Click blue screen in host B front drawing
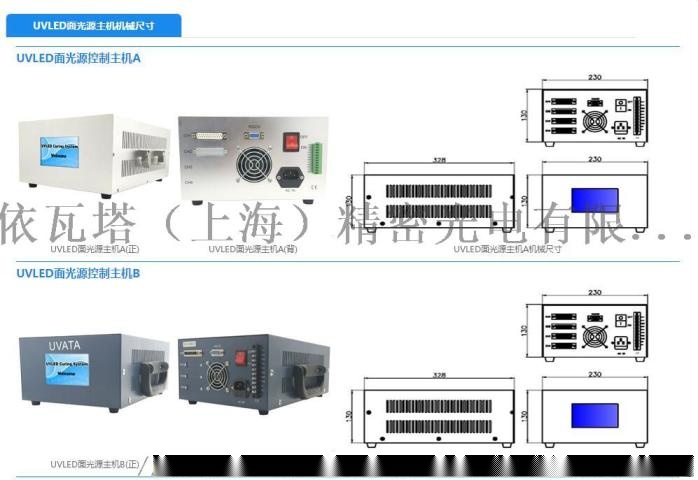Image resolution: width=698 pixels, height=480 pixels. 595,415
